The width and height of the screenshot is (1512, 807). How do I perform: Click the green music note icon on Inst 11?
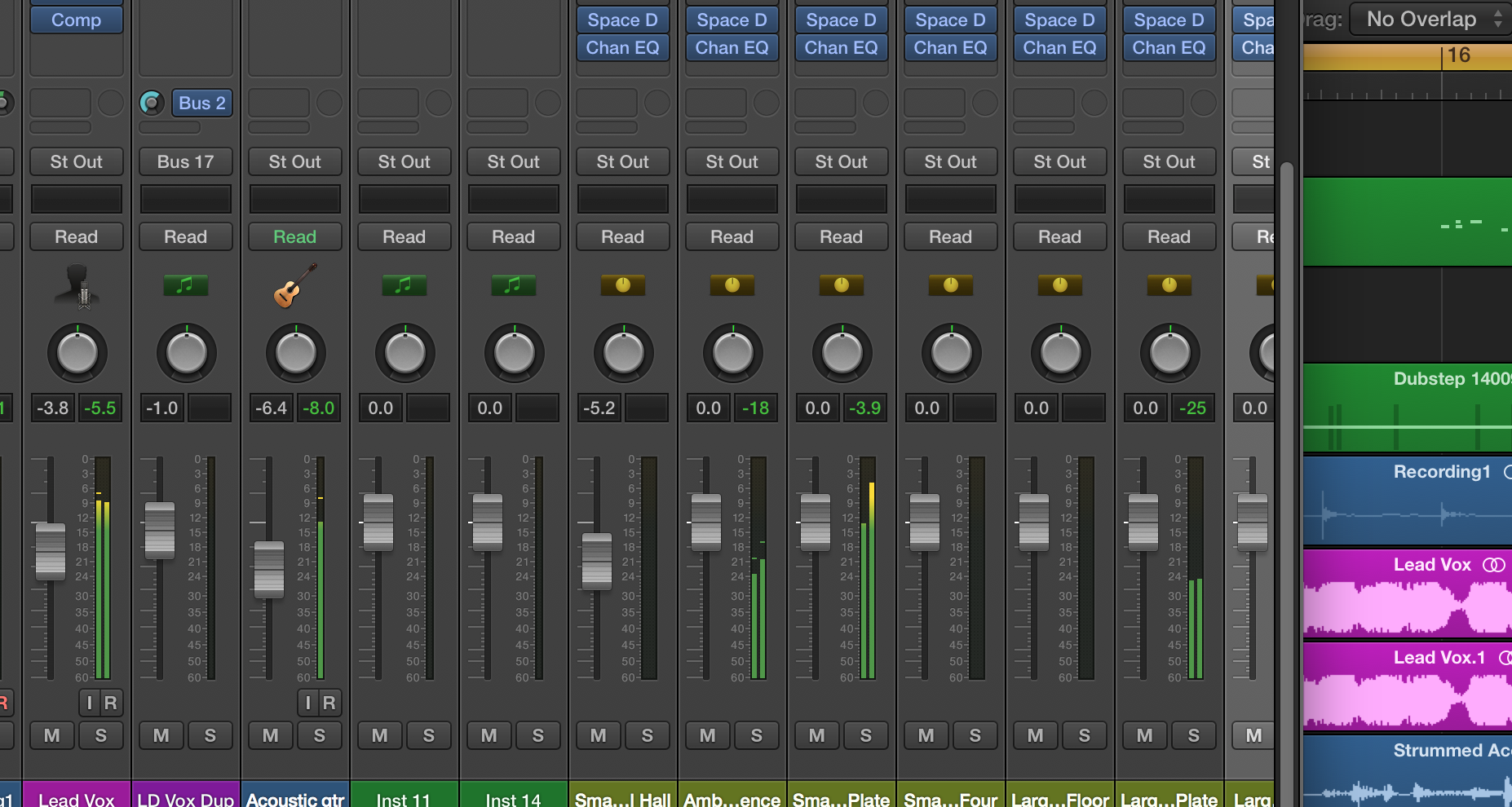(x=404, y=284)
